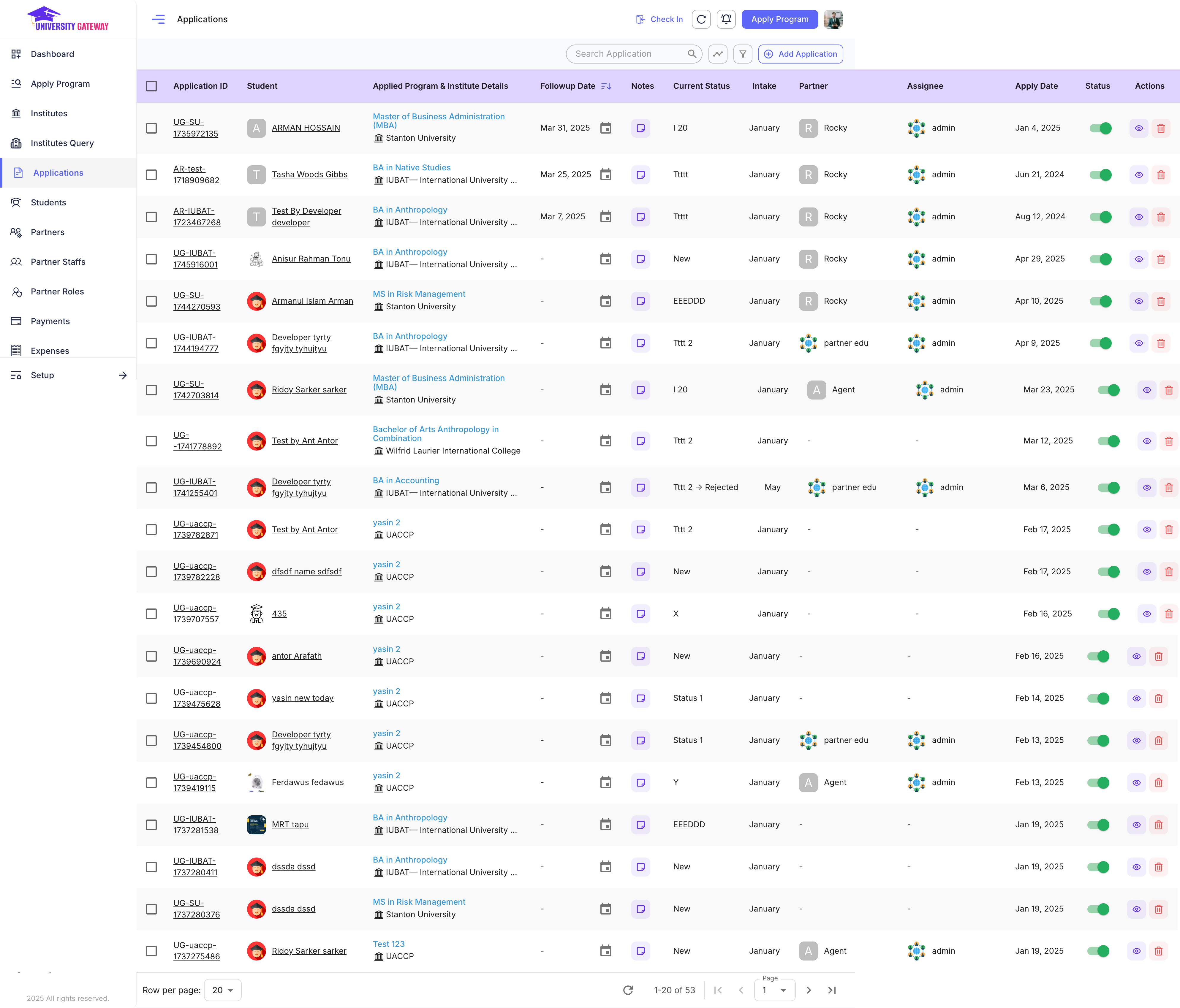Click the Add Application button
Image resolution: width=1180 pixels, height=1008 pixels.
[x=800, y=54]
